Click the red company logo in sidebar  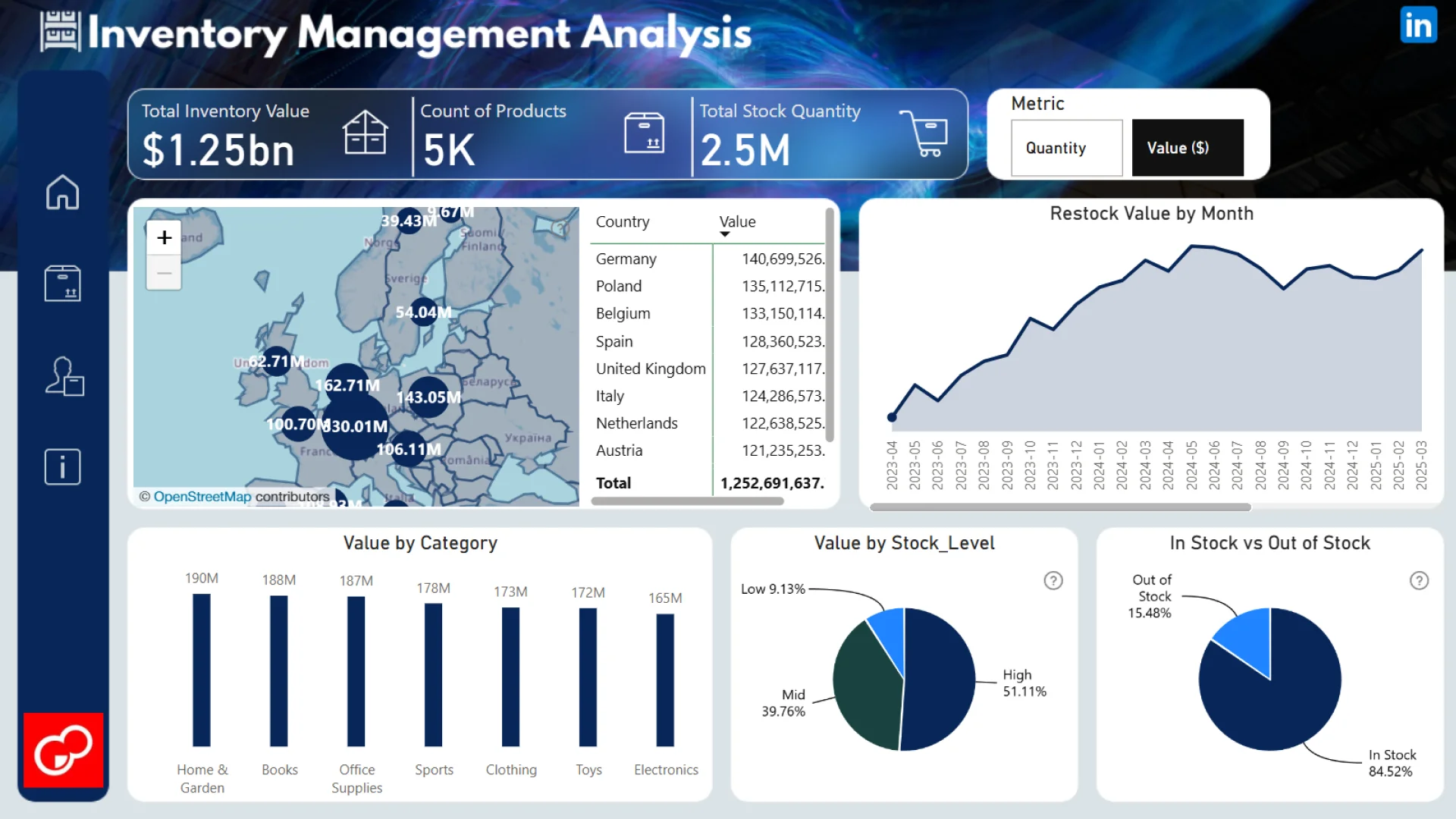point(64,750)
